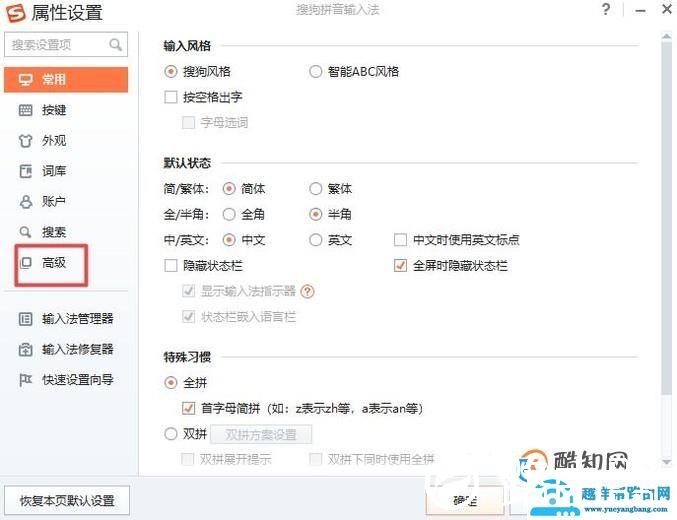Select the 全拼 radio button
Viewport: 677px width, 520px height.
171,383
